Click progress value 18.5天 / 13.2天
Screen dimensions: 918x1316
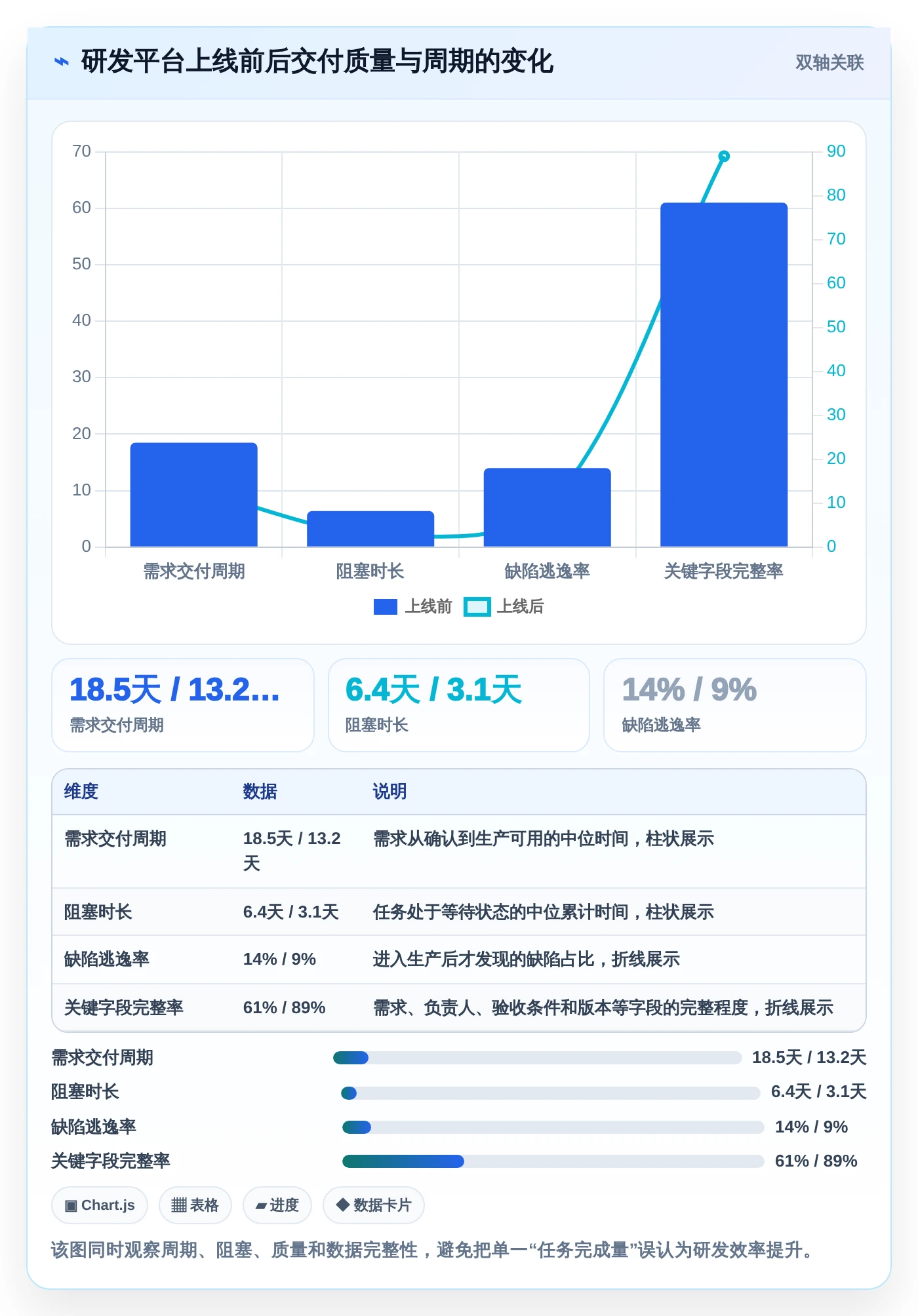tap(809, 1058)
